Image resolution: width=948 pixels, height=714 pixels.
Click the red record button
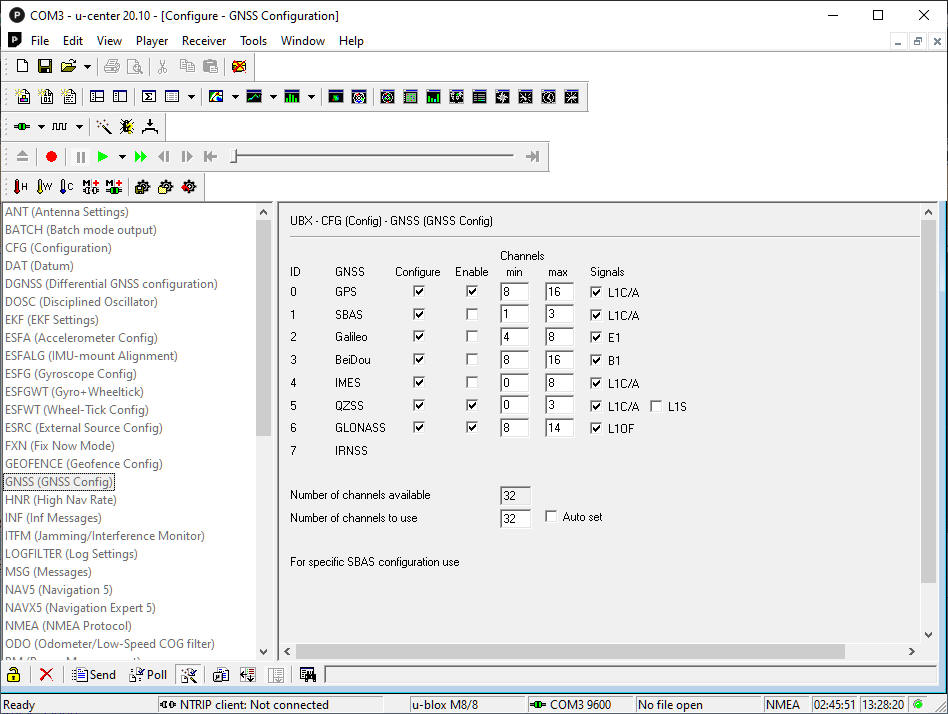tap(51, 157)
